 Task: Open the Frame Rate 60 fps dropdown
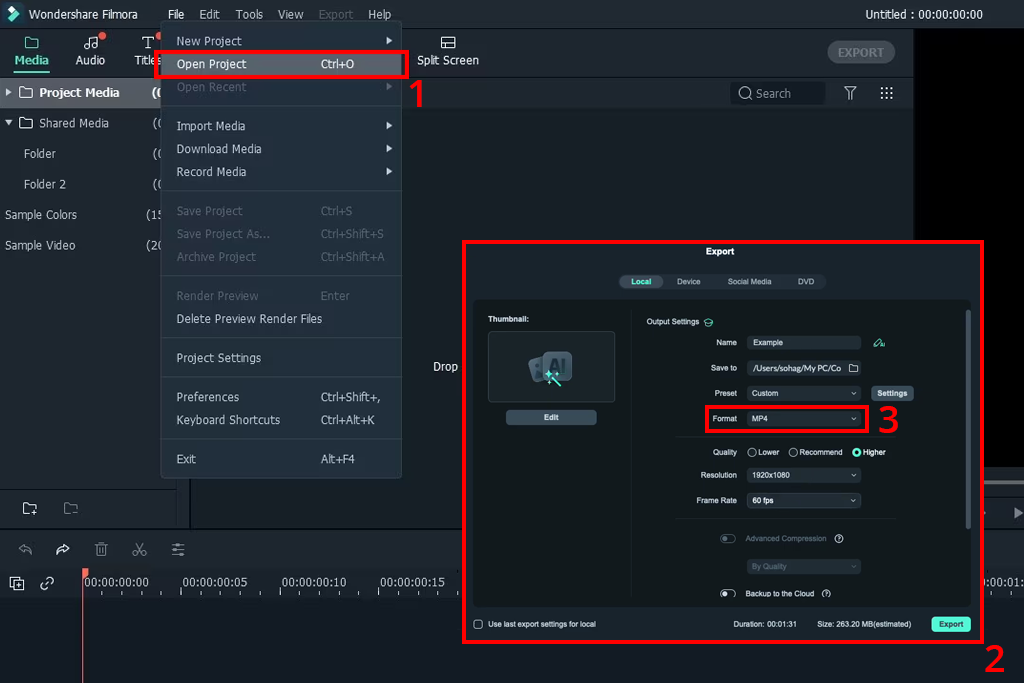tap(803, 501)
